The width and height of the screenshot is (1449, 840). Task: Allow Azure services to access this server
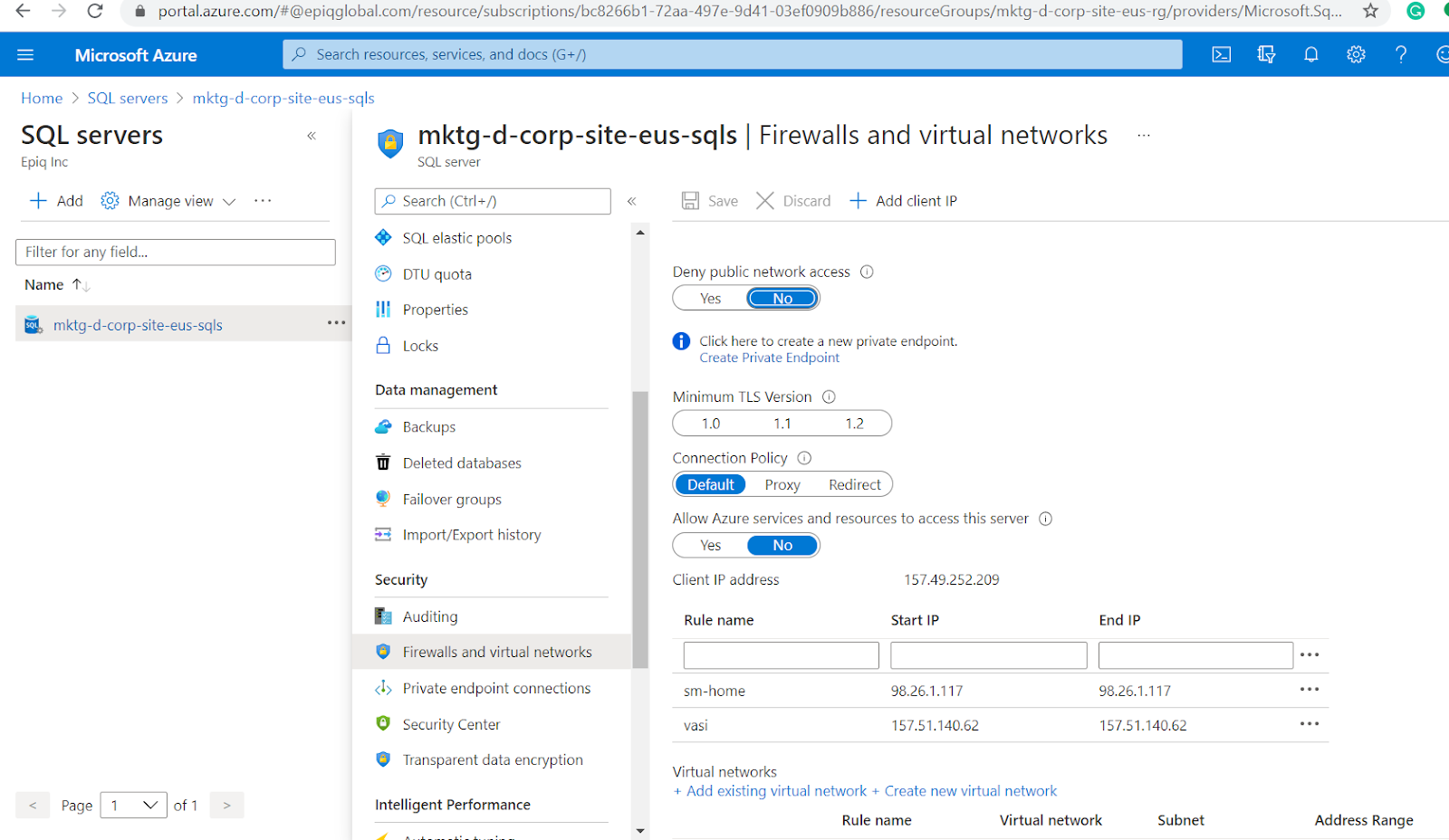tap(710, 545)
